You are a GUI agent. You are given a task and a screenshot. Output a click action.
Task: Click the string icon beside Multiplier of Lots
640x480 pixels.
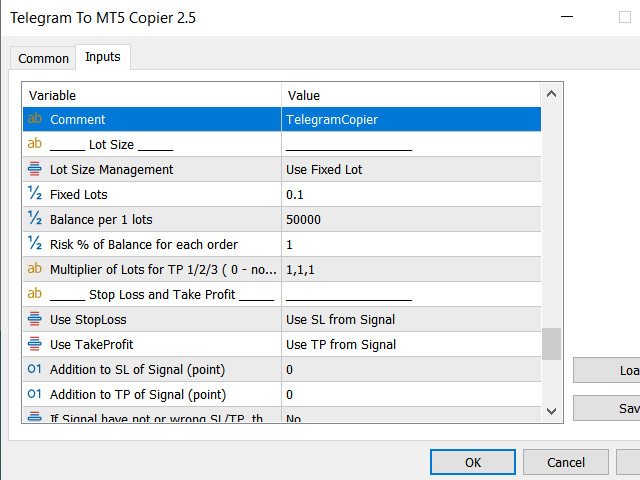point(35,269)
